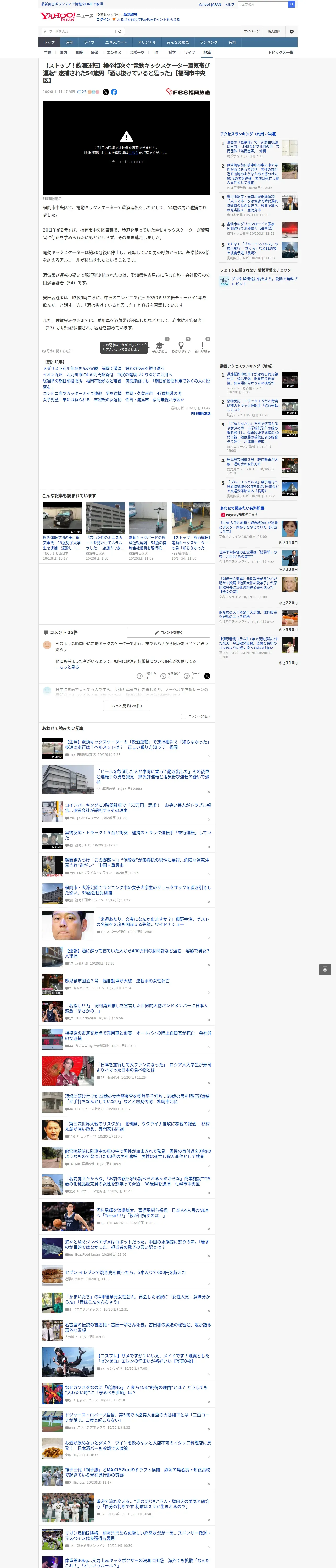Share the article on X

105,92
